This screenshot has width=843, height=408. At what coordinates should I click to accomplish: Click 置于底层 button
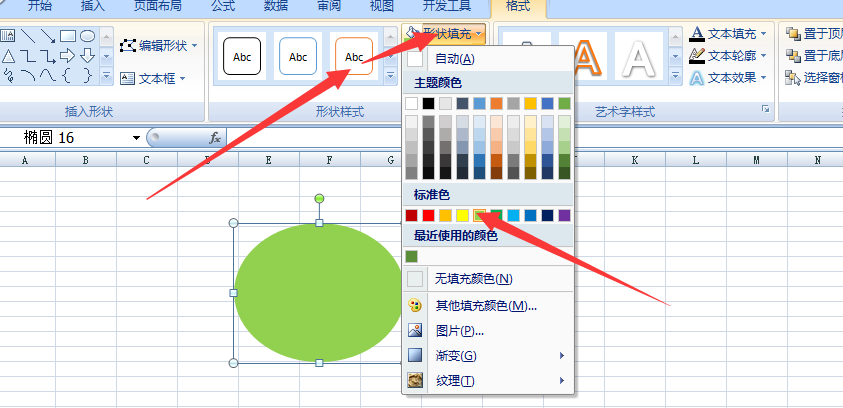pyautogui.click(x=814, y=55)
